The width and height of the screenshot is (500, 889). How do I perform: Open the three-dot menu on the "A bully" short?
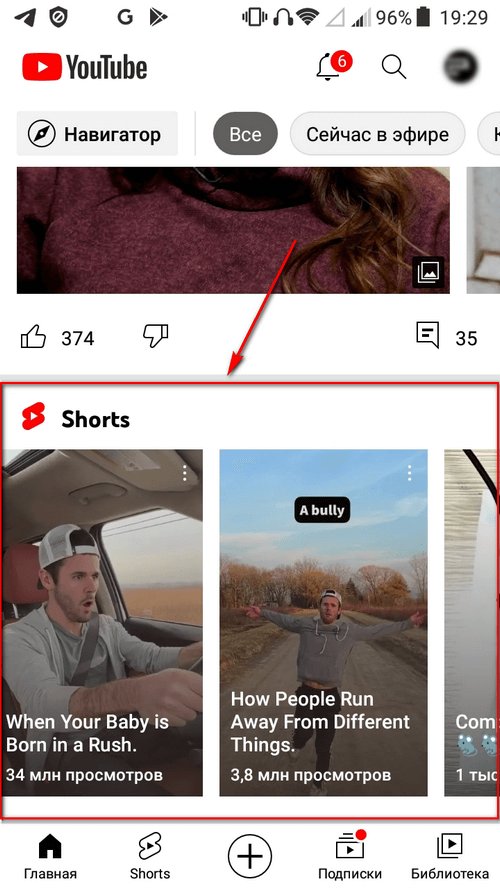point(409,473)
